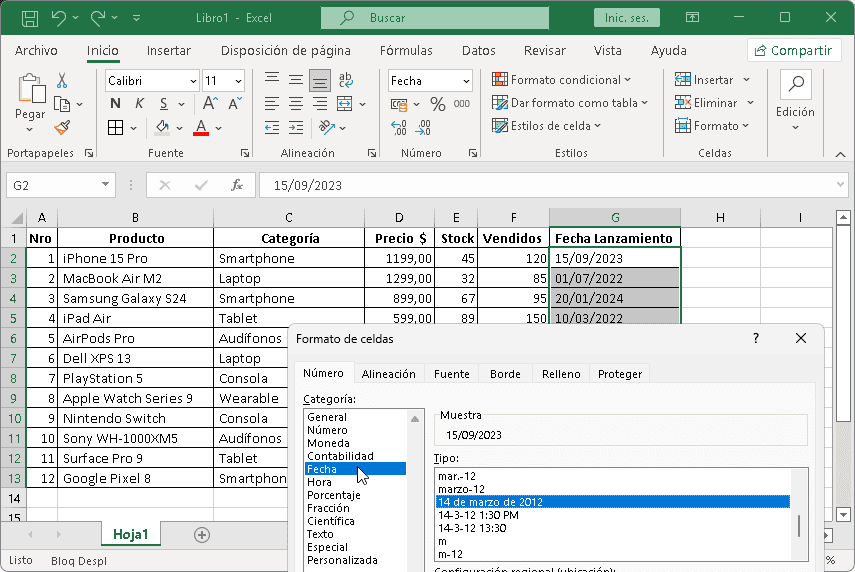Click the Increase Font Size icon
855x572 pixels.
(211, 104)
